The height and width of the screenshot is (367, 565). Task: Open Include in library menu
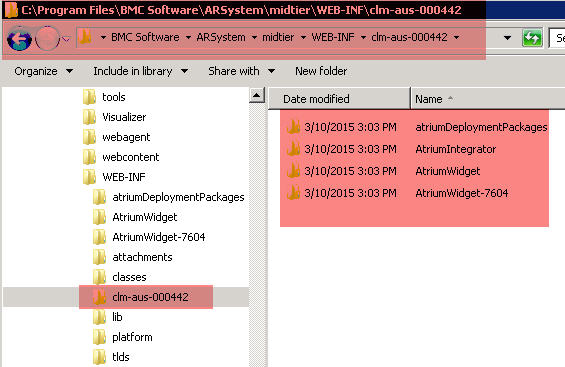point(141,71)
